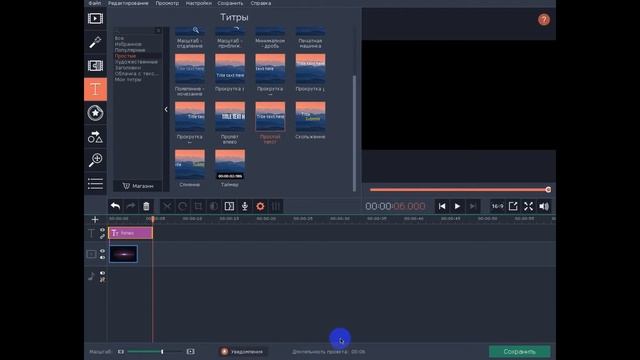Open the Сохранить menu in menu bar

(x=230, y=3)
